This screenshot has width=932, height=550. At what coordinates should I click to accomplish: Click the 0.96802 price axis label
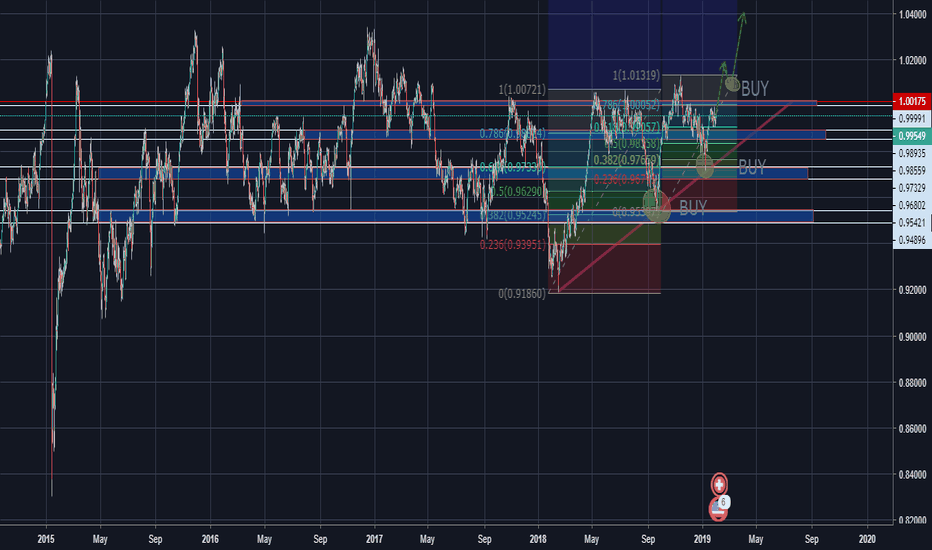coord(912,205)
